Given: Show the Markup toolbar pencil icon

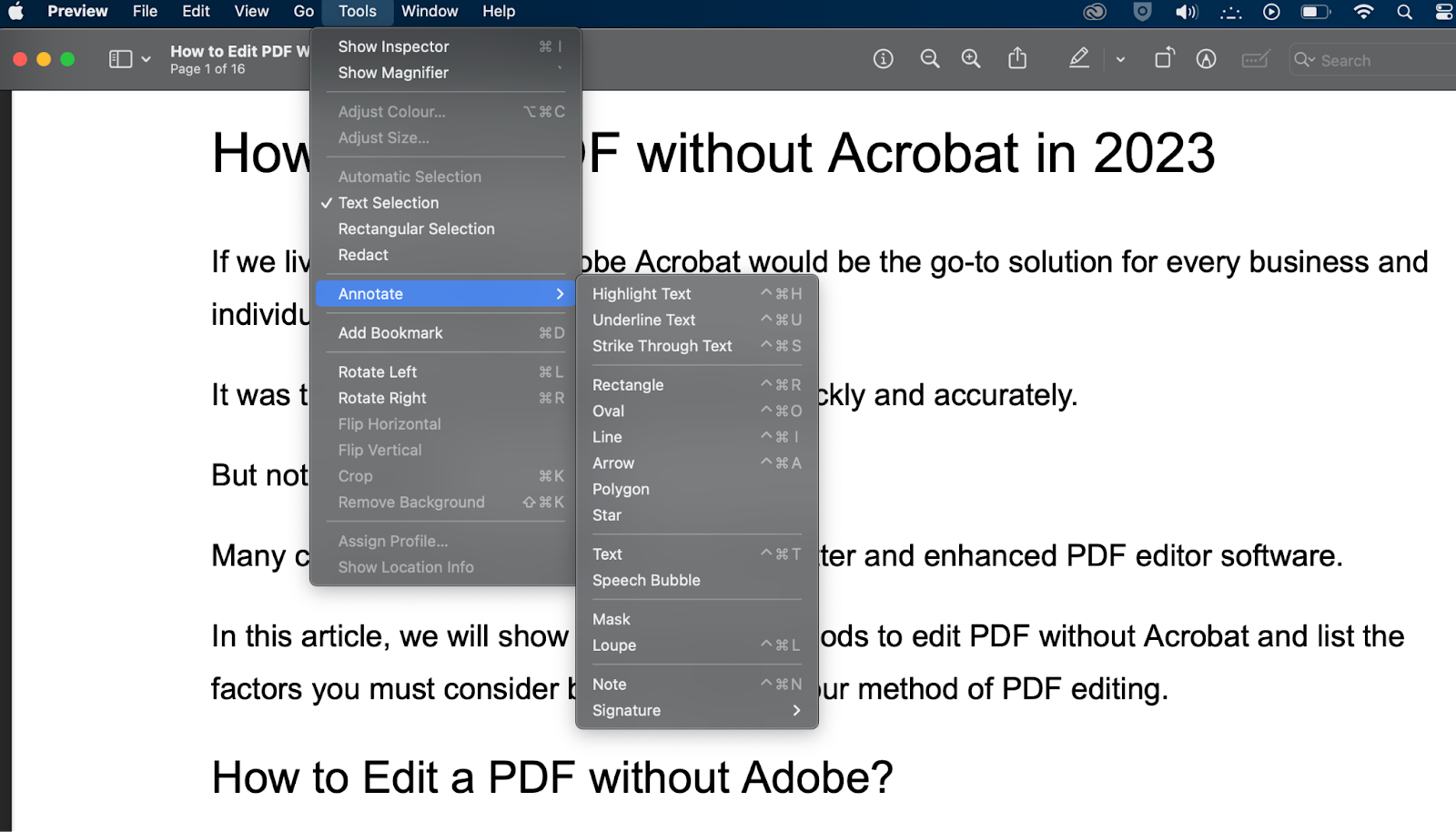Looking at the screenshot, I should pos(1079,58).
